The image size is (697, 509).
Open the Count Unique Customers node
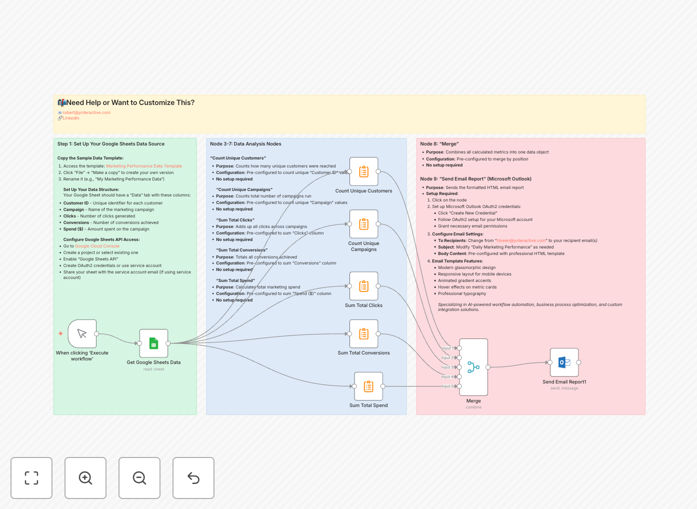tap(364, 171)
